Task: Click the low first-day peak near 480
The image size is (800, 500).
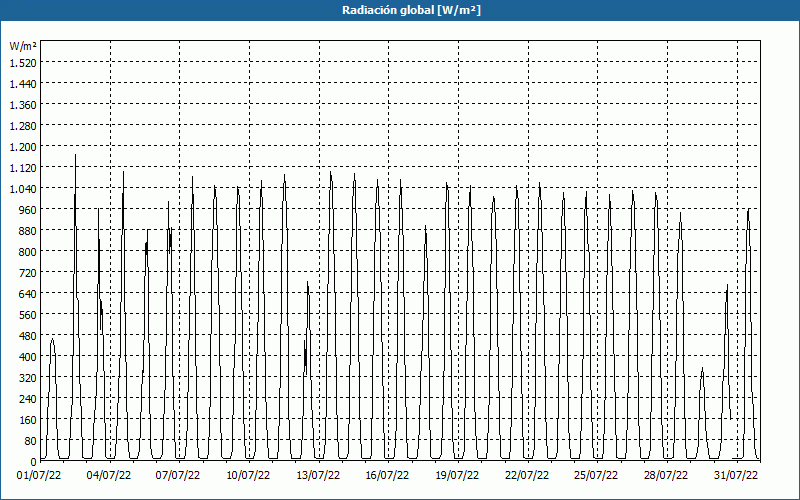Action: (x=52, y=339)
